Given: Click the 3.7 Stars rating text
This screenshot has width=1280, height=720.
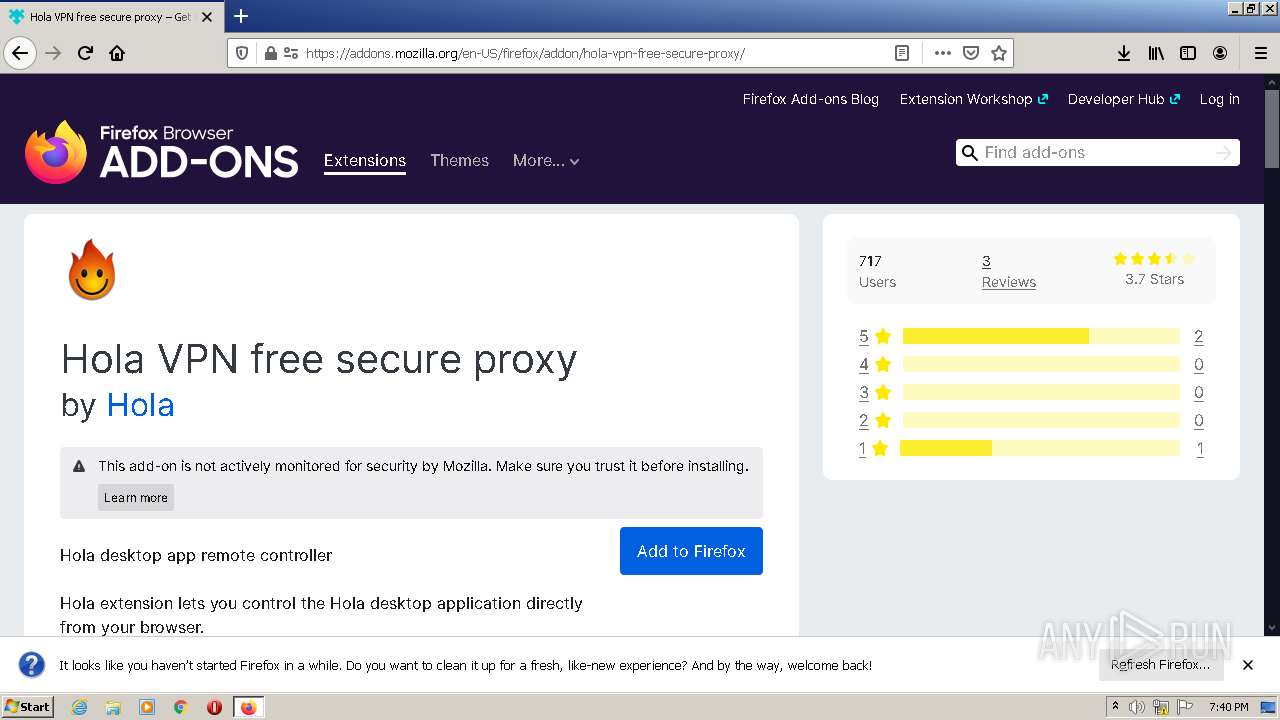Looking at the screenshot, I should click(x=1154, y=279).
